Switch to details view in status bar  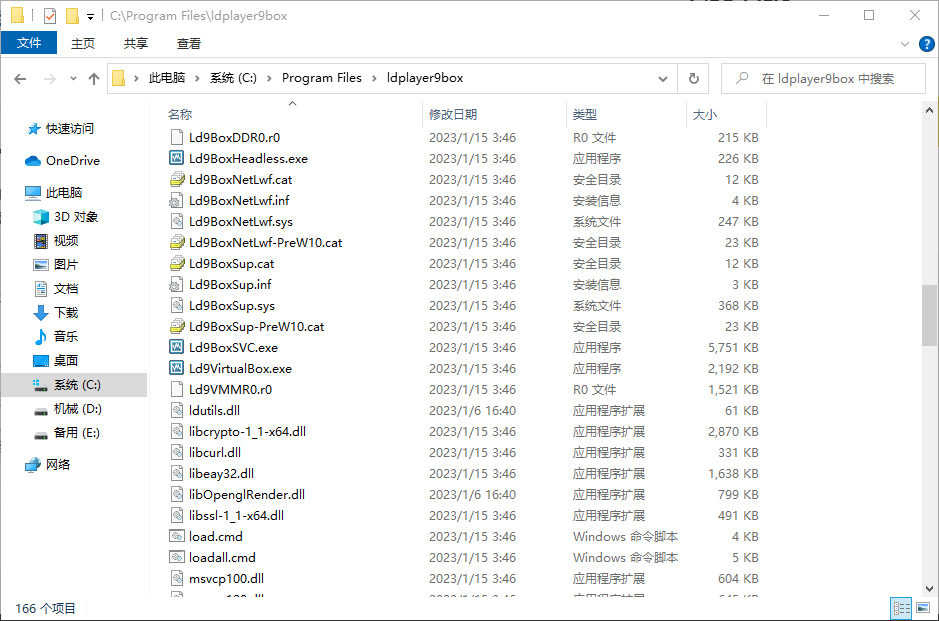(x=900, y=608)
